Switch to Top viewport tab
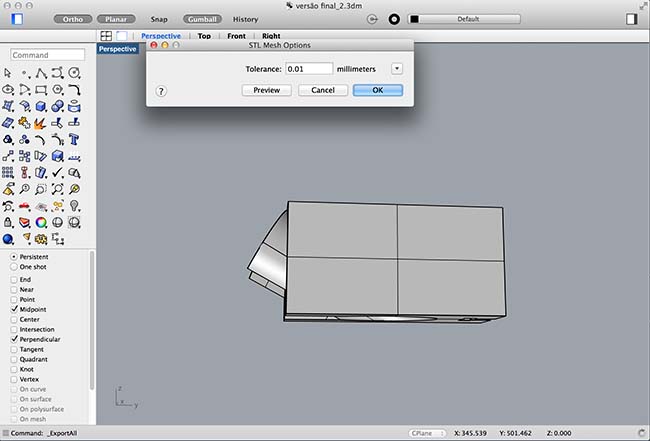Image resolution: width=650 pixels, height=441 pixels. pyautogui.click(x=204, y=36)
